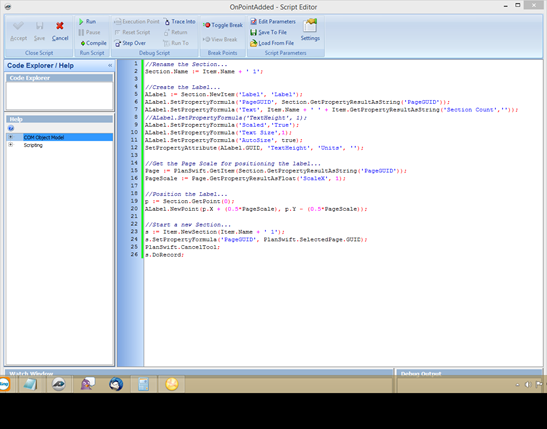
Task: Click the '//Rename the Section...' comment line
Action: (186, 64)
